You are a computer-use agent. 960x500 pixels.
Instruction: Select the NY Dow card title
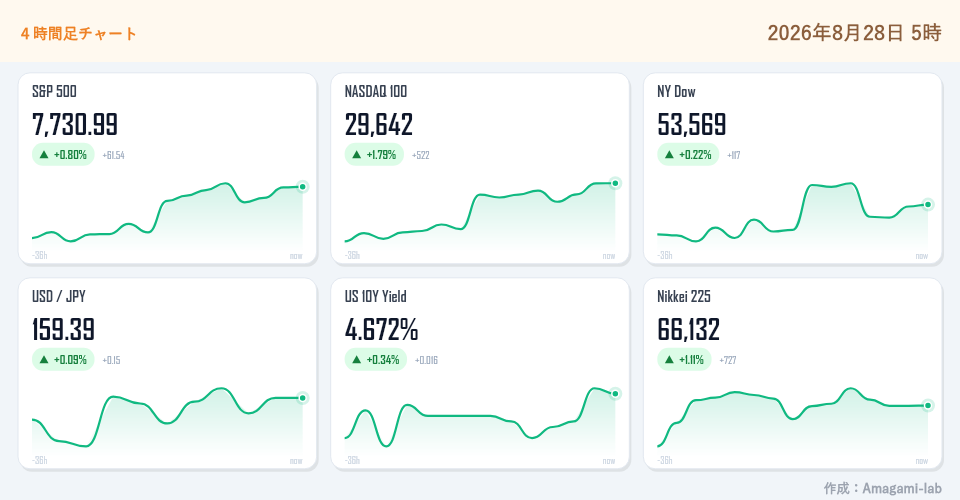tap(677, 92)
